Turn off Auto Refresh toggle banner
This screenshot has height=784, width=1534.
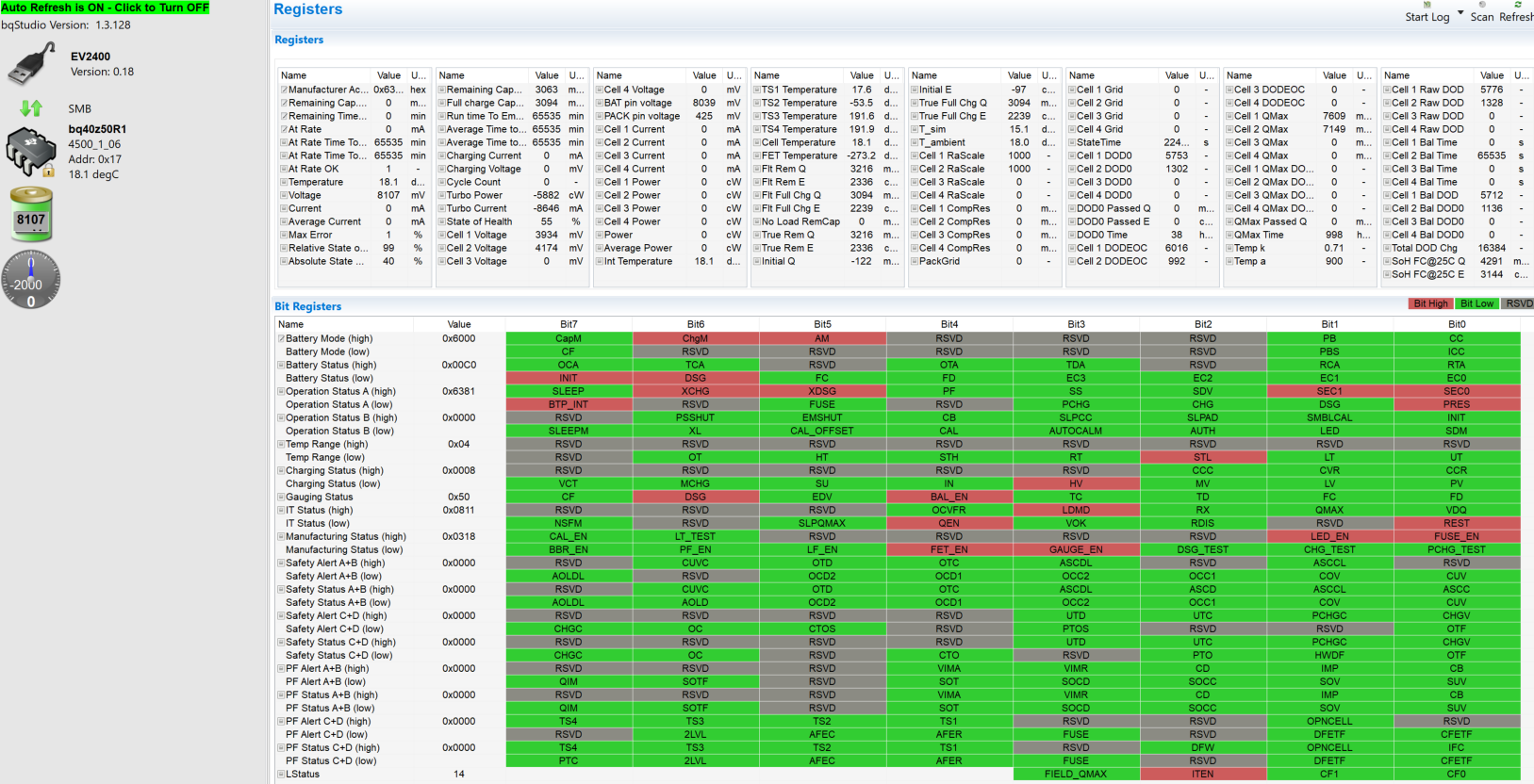point(106,8)
